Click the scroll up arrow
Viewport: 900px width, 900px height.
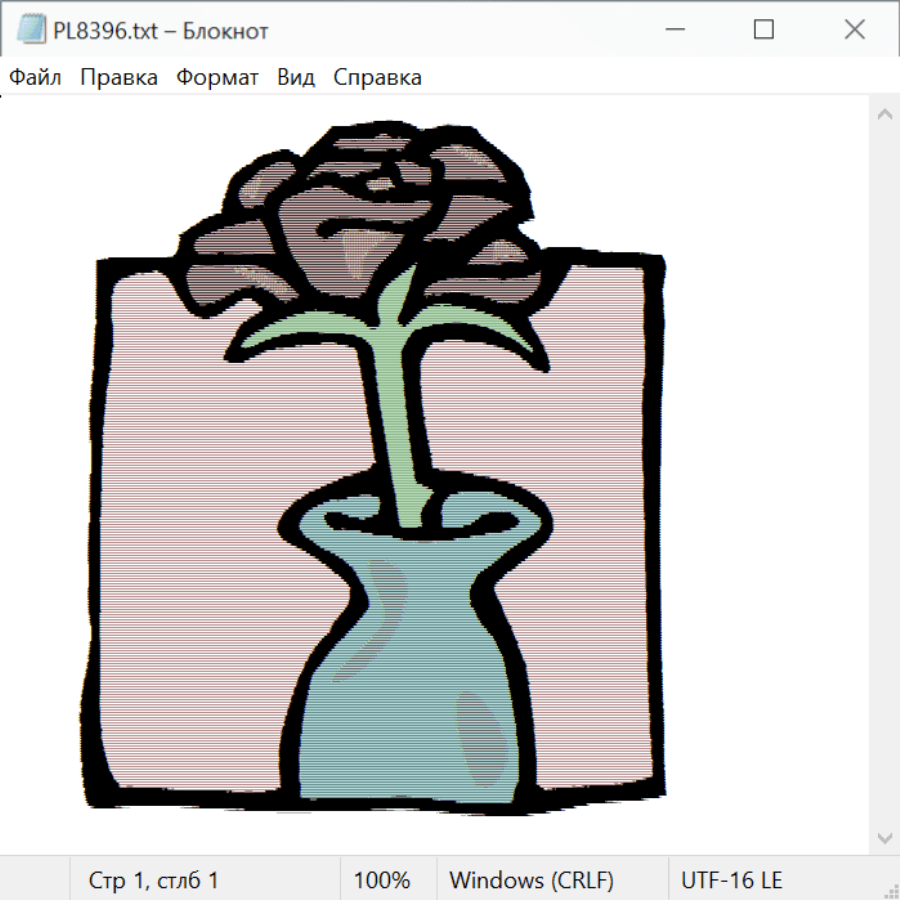[884, 114]
